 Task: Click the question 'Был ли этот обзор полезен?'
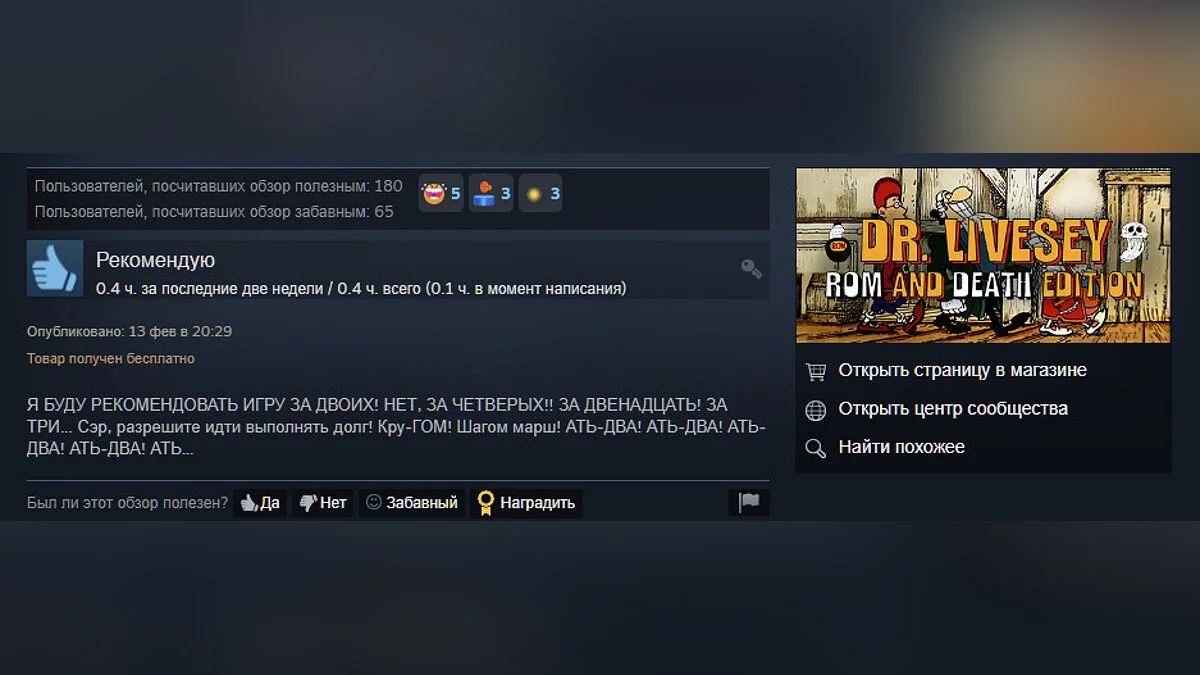128,502
